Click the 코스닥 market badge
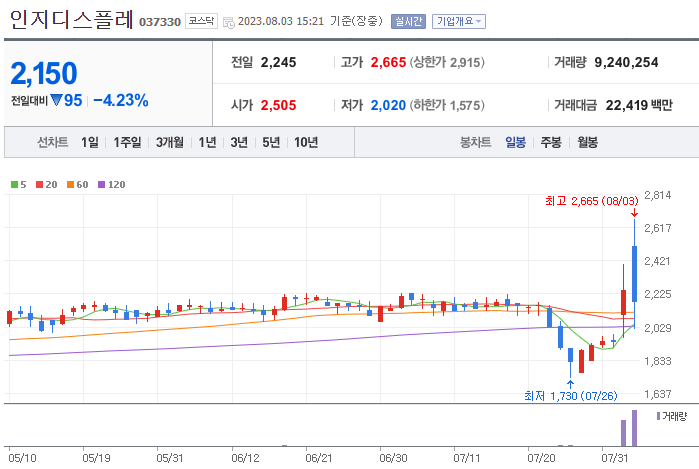This screenshot has width=699, height=469. [201, 21]
